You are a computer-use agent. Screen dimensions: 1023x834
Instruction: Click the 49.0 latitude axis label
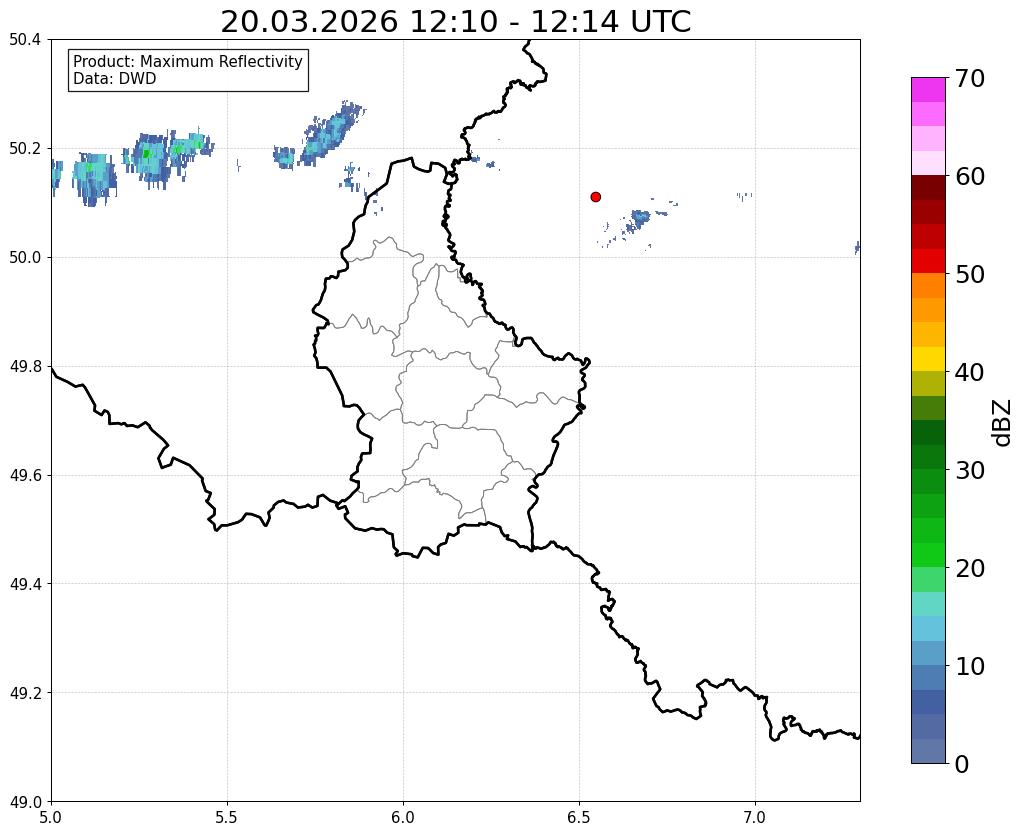25,802
